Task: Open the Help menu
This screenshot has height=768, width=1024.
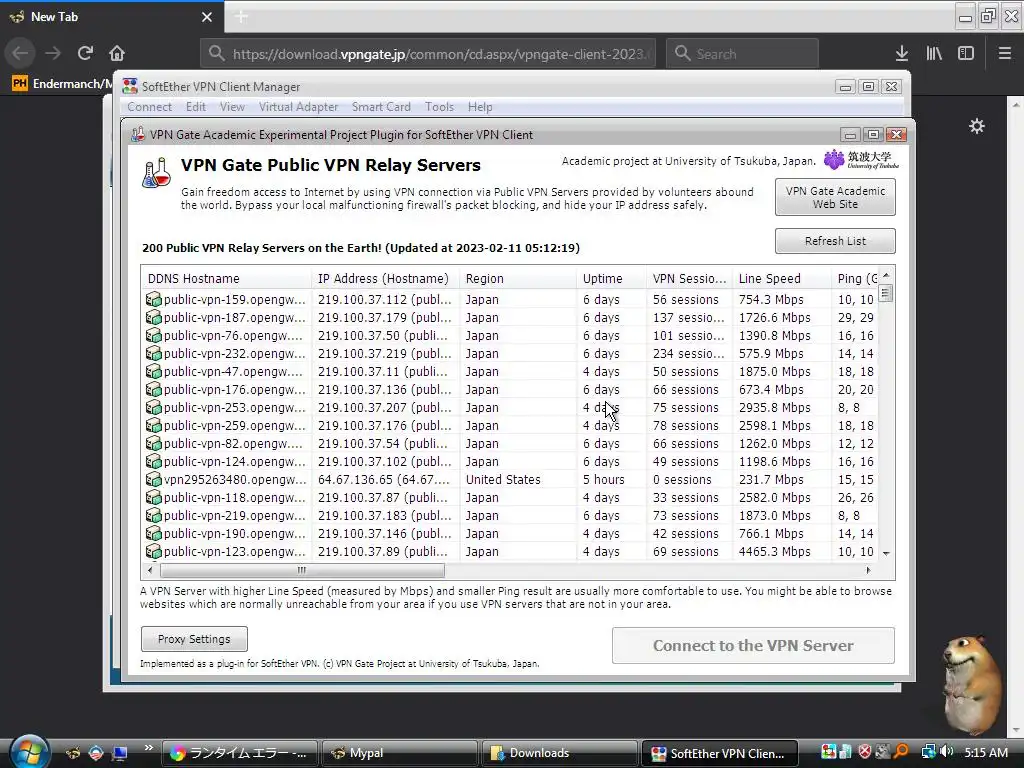Action: pos(480,107)
